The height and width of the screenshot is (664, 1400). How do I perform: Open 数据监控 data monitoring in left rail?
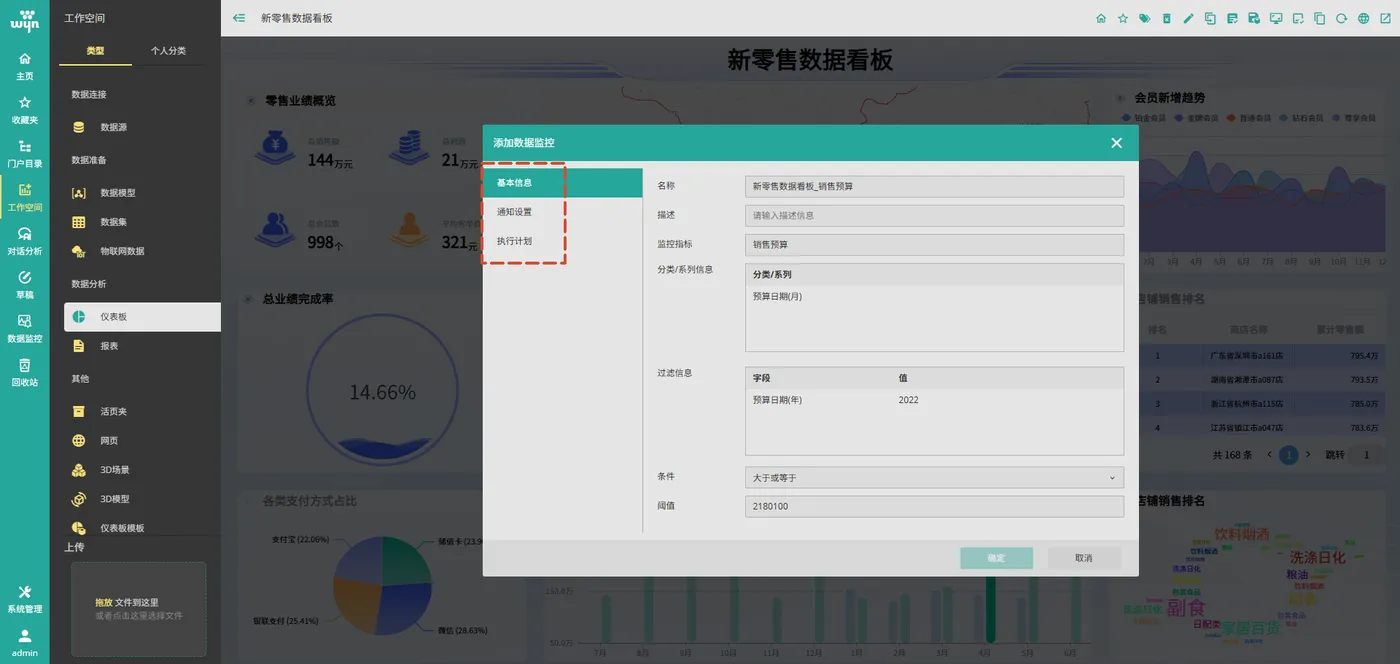[25, 329]
